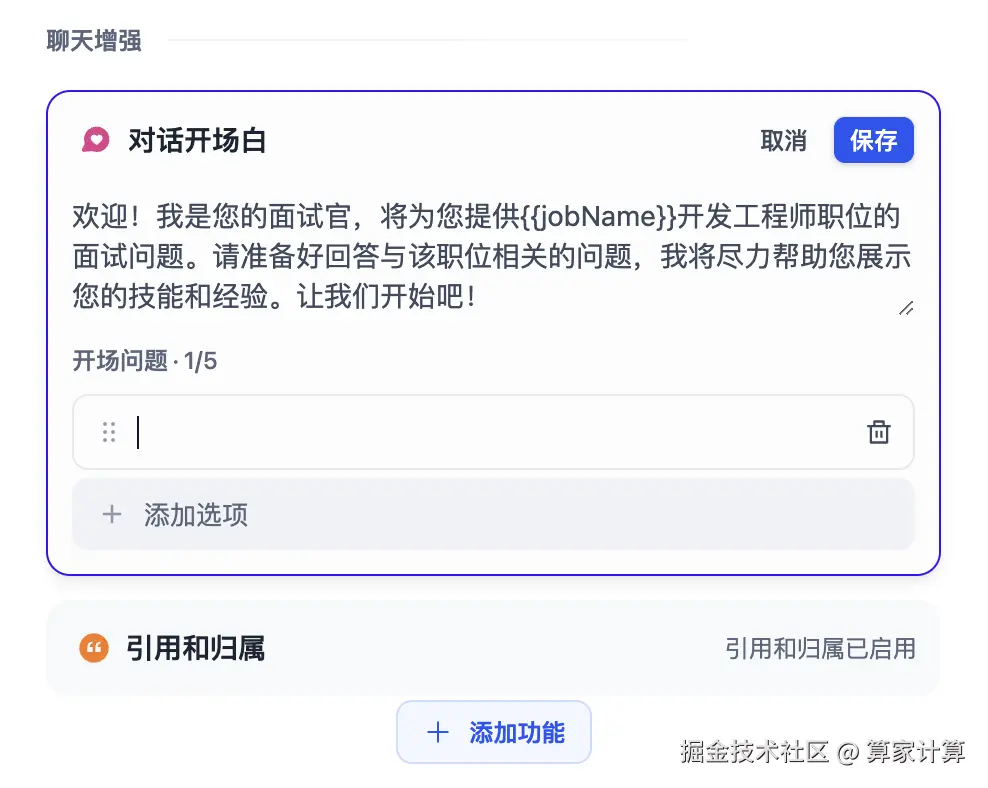Open the 添加功能 feature button
Screen dimensions: 988x788
click(x=493, y=732)
